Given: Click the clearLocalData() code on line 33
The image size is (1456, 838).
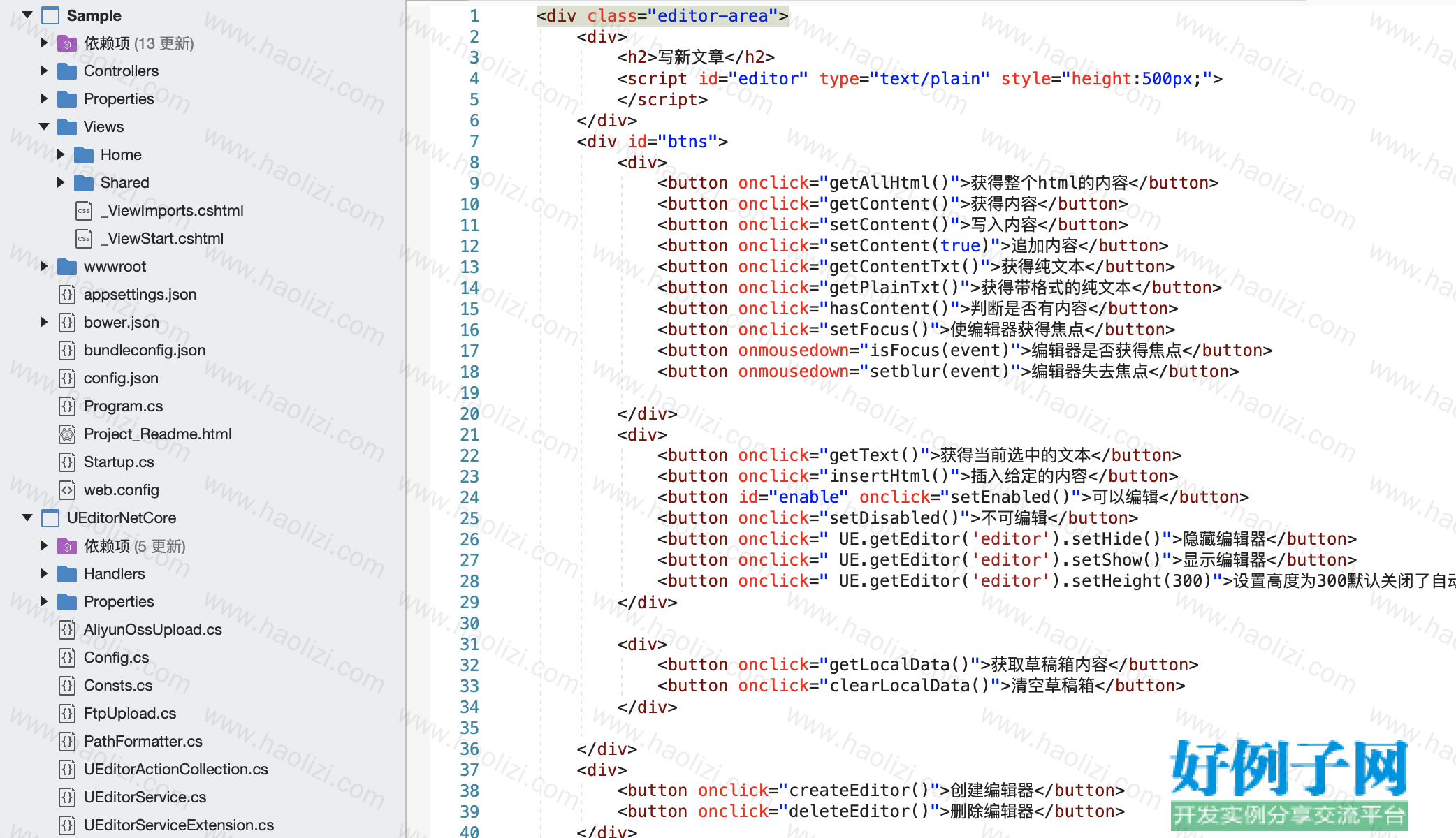Looking at the screenshot, I should (x=909, y=686).
